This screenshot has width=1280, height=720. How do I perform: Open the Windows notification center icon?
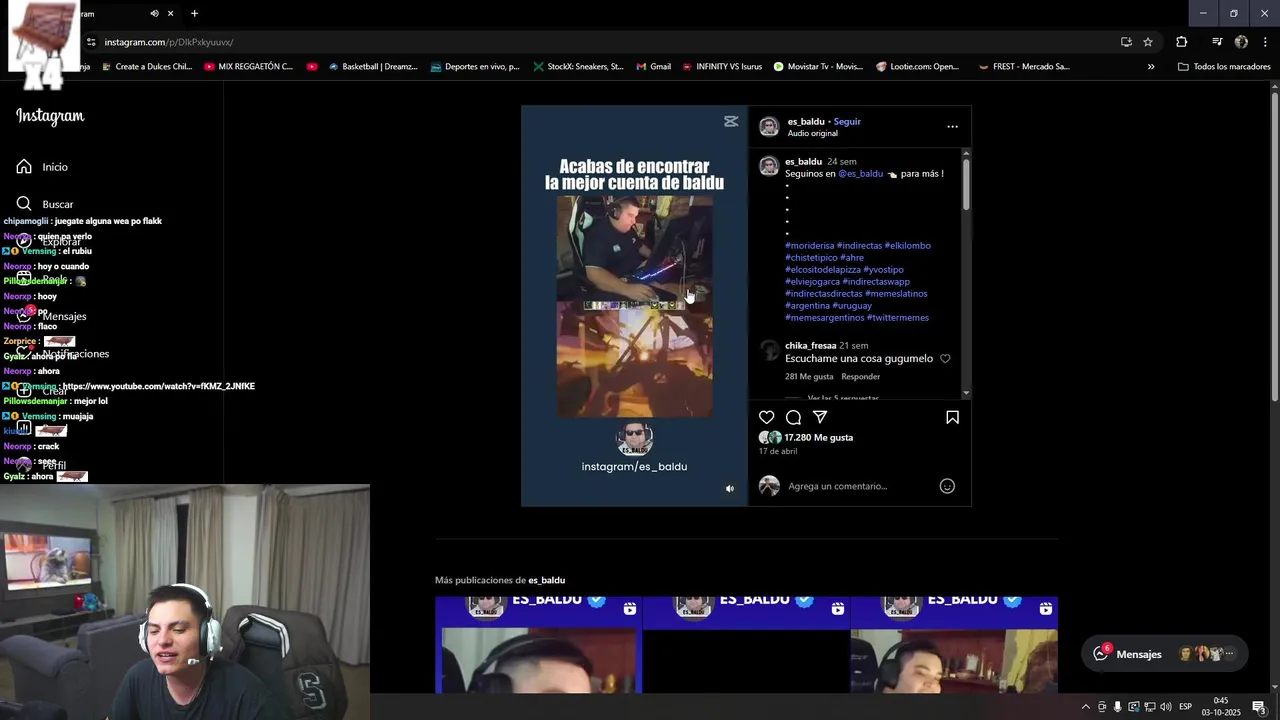(1259, 707)
